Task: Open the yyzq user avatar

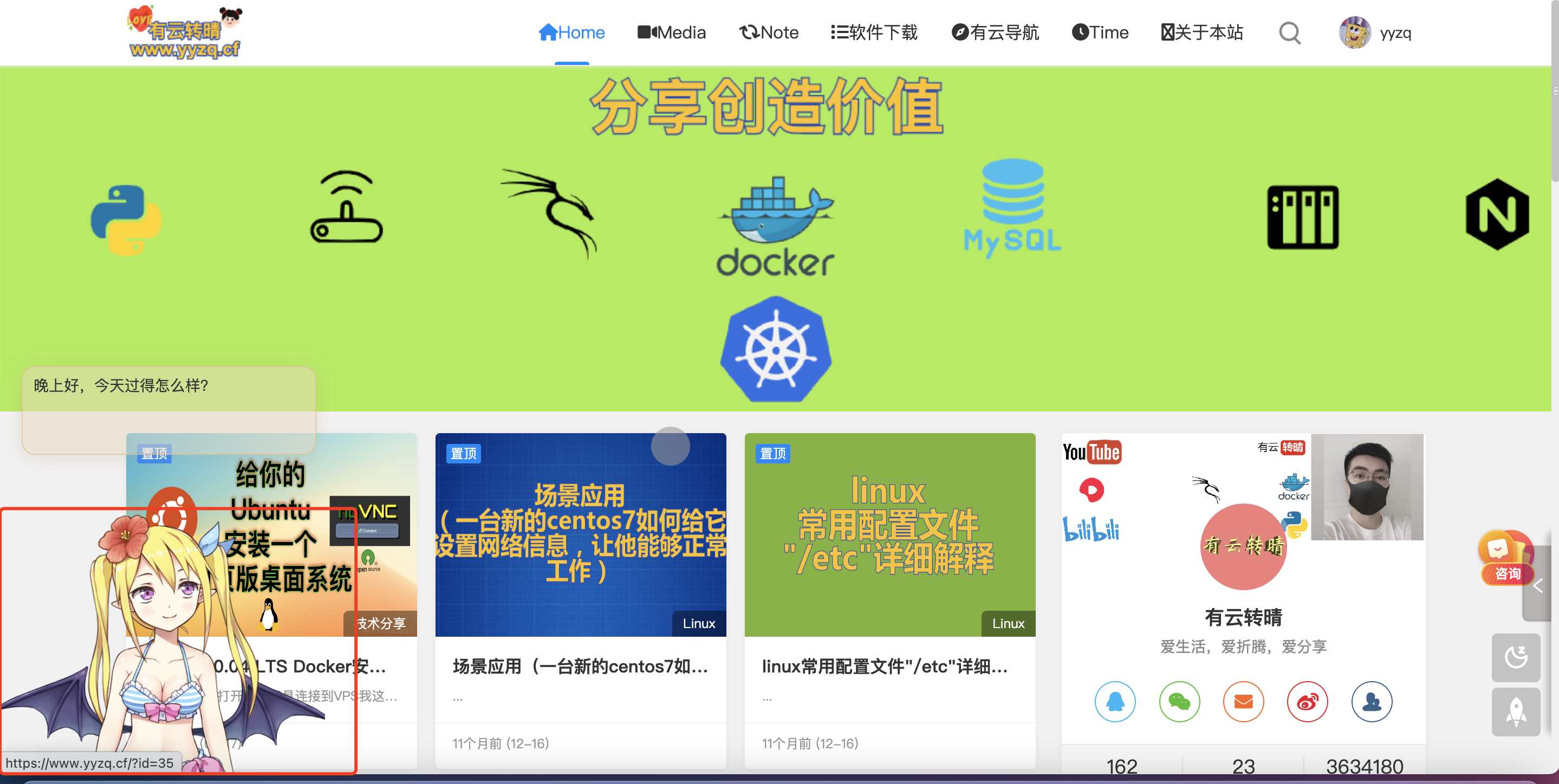Action: click(x=1354, y=32)
